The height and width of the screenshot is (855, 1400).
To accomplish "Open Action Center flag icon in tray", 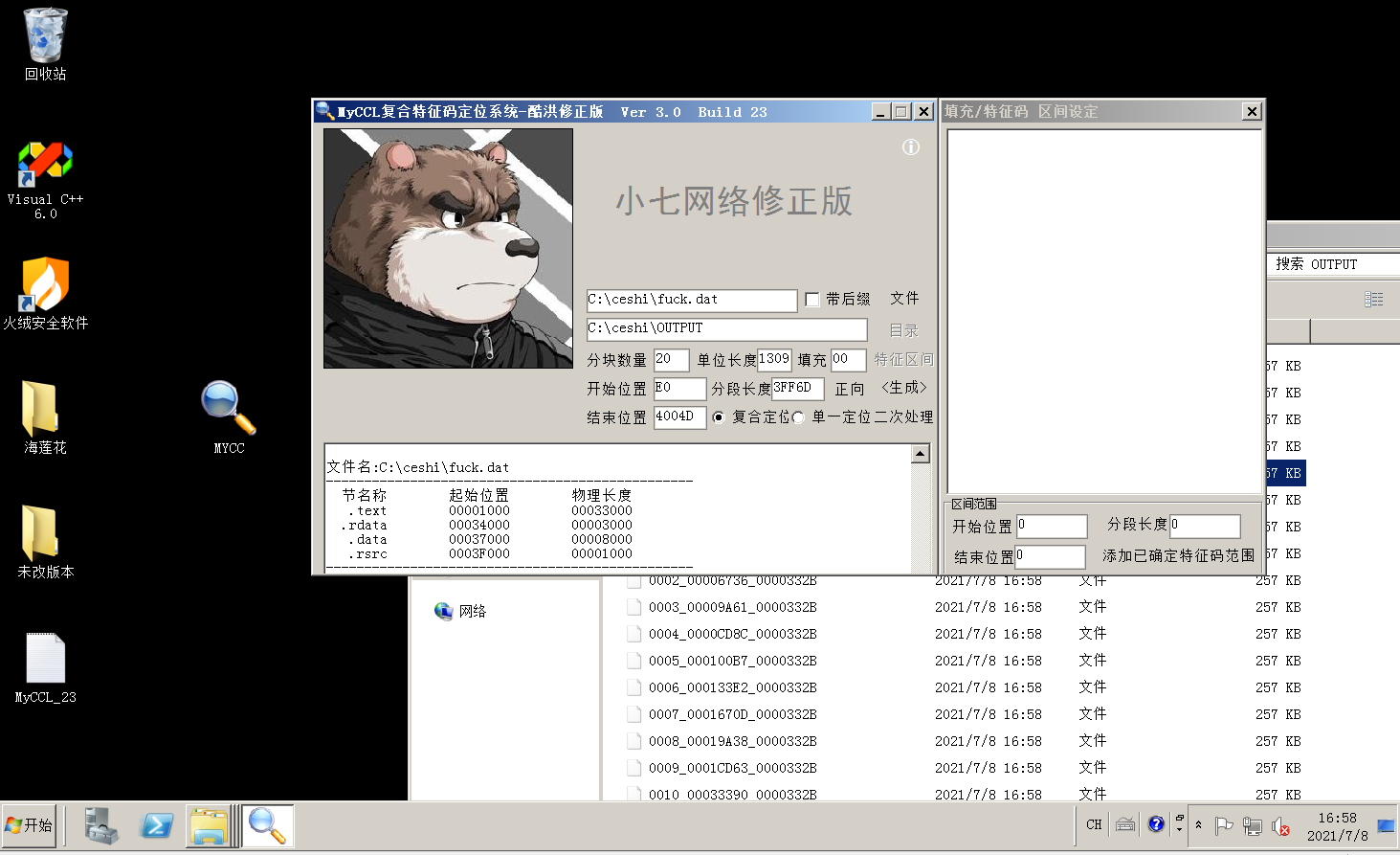I will pyautogui.click(x=1223, y=825).
